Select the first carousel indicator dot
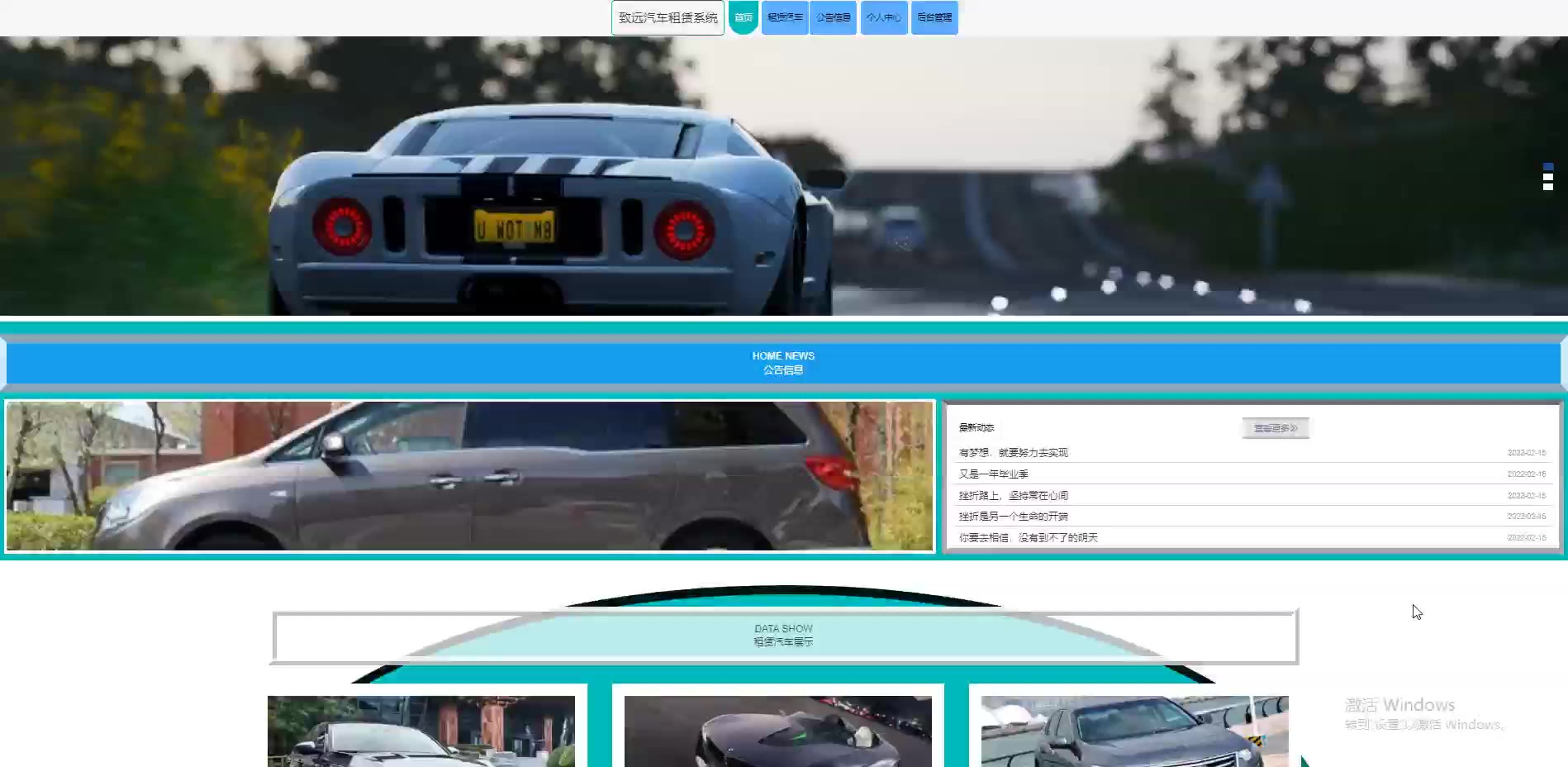Image resolution: width=1568 pixels, height=767 pixels. (1548, 167)
